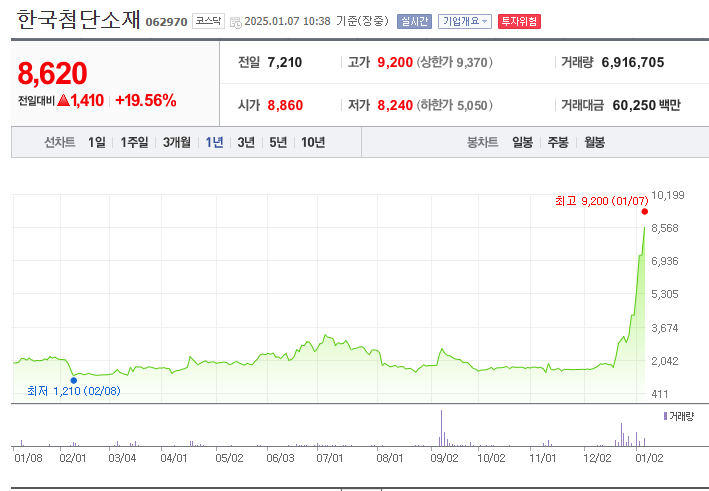This screenshot has height=491, width=709.
Task: Click the low price value 8,240
Action: tap(395, 105)
